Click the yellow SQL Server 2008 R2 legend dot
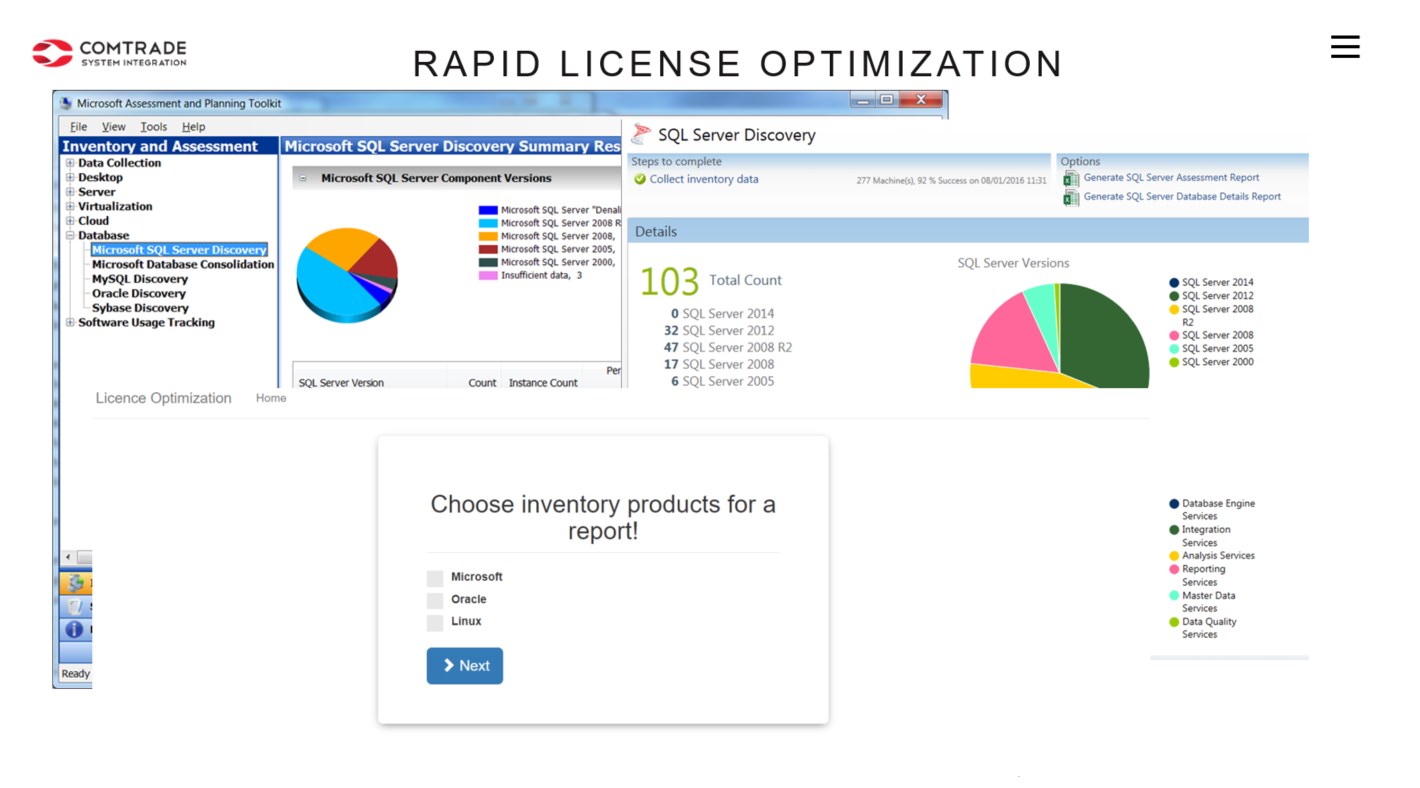The image size is (1420, 788). point(1174,310)
